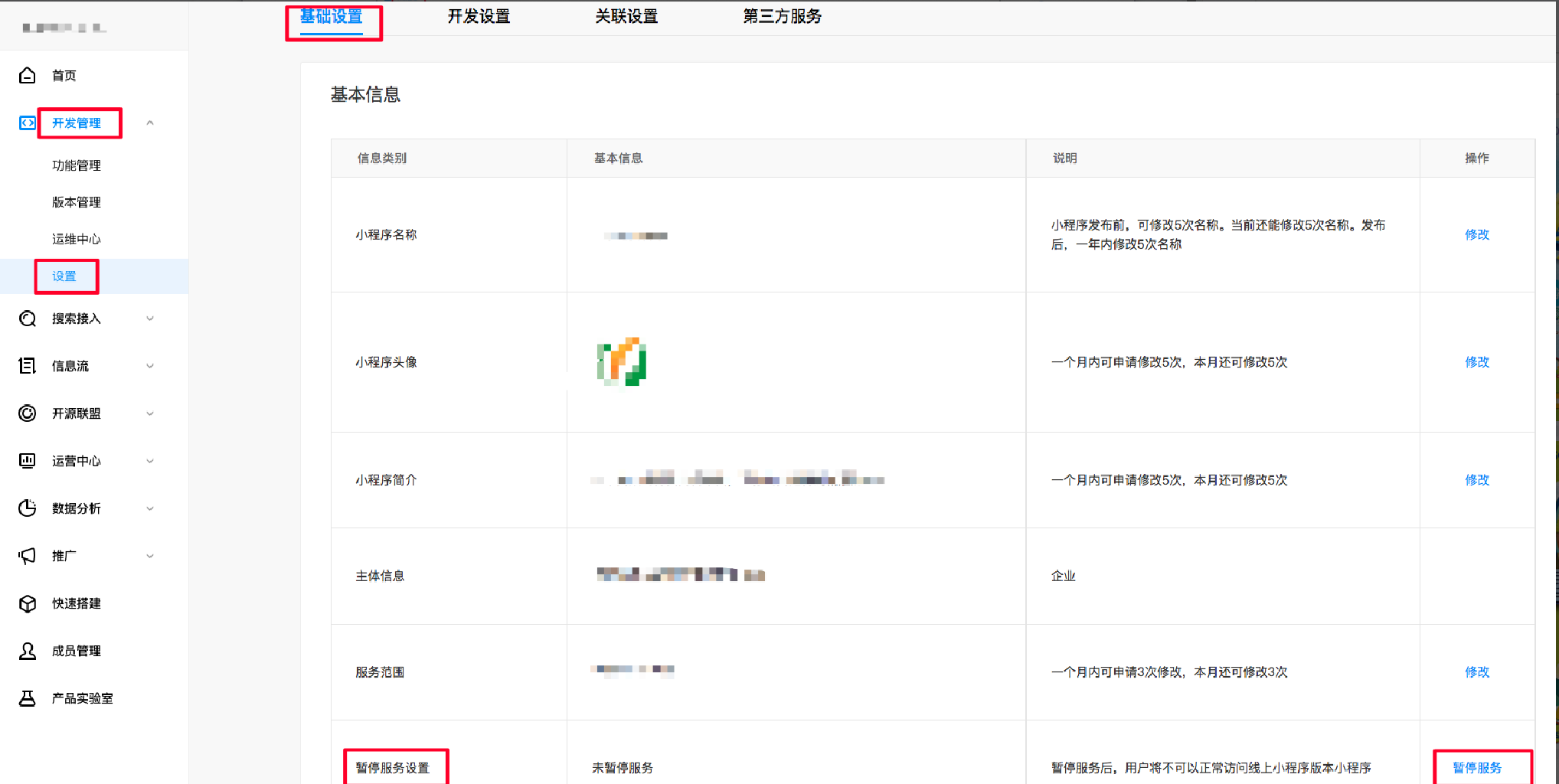This screenshot has height=784, width=1559.
Task: Click the 小程序头像 row label
Action: 386,361
